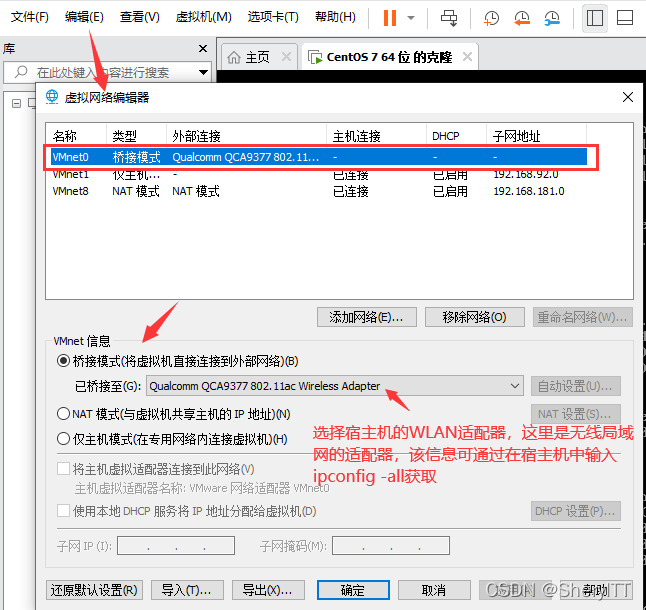Click the 192.168.181.0 subnet address cell
This screenshot has height=610, width=646.
point(529,192)
